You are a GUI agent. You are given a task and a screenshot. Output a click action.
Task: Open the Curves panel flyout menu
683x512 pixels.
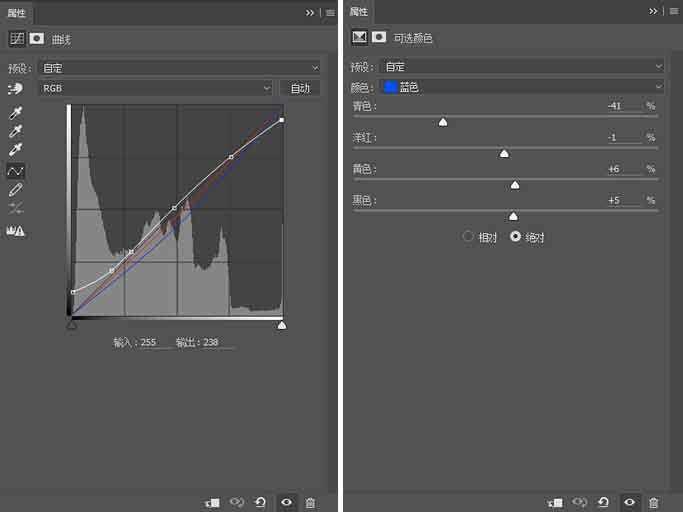[331, 13]
